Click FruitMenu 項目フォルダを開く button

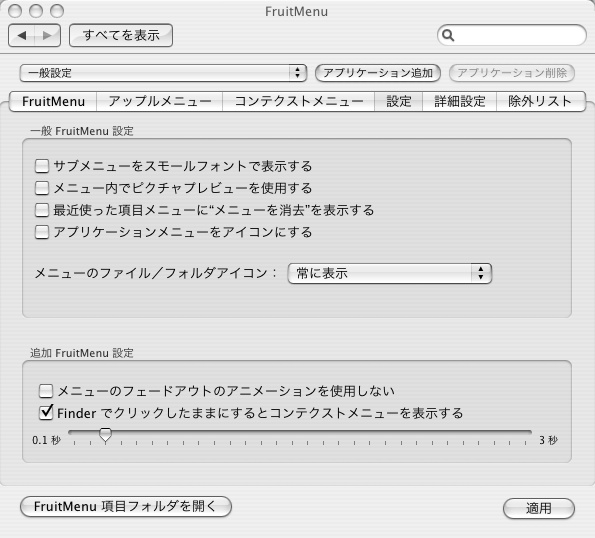tap(126, 507)
